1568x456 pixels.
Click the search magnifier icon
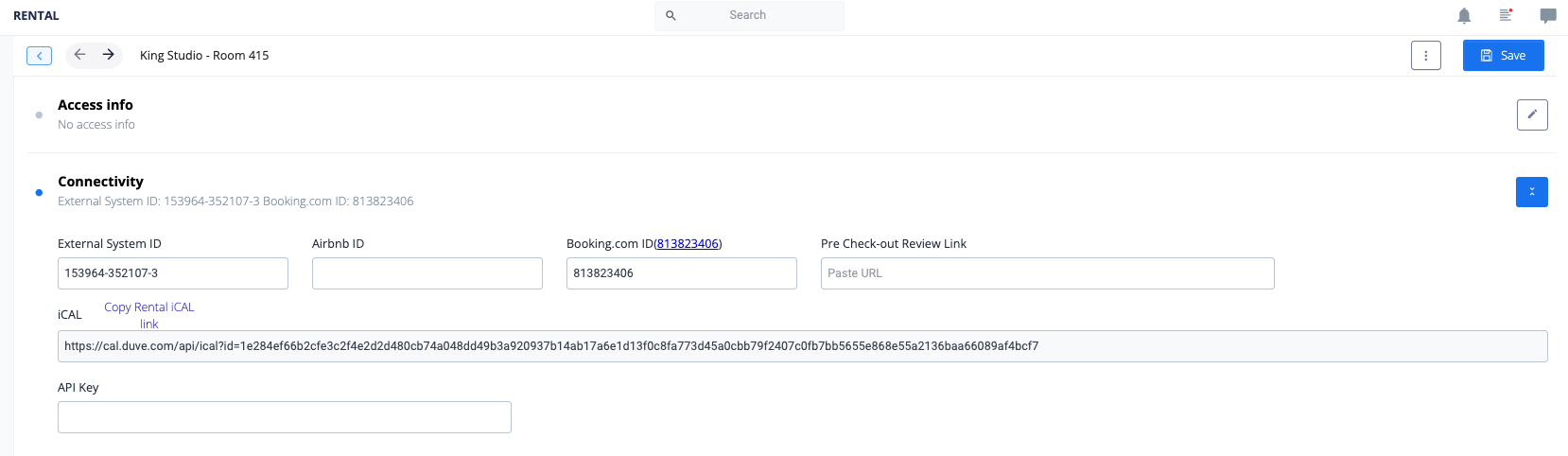click(x=671, y=16)
